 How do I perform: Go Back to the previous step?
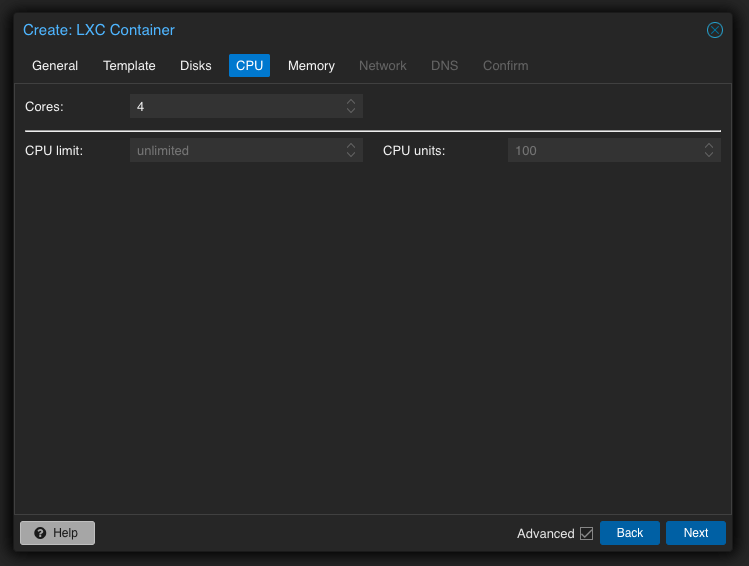point(629,533)
